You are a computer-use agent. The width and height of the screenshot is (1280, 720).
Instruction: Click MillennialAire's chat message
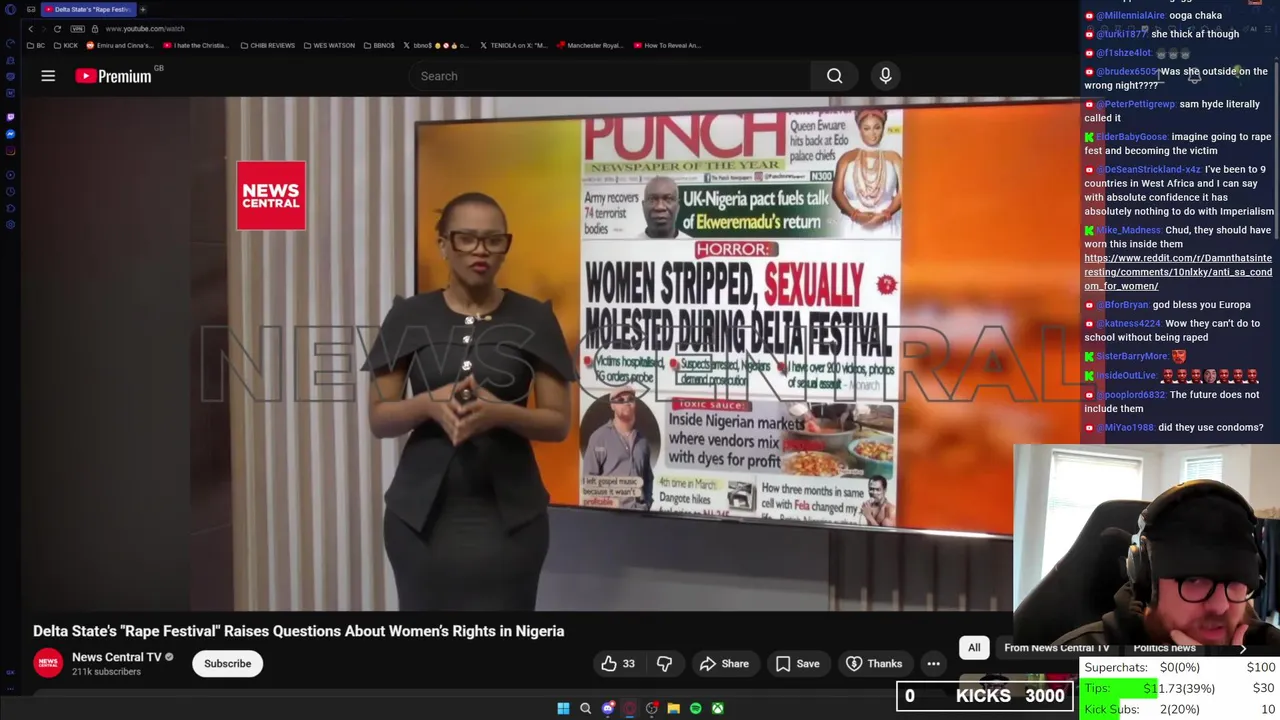[x=1153, y=16]
